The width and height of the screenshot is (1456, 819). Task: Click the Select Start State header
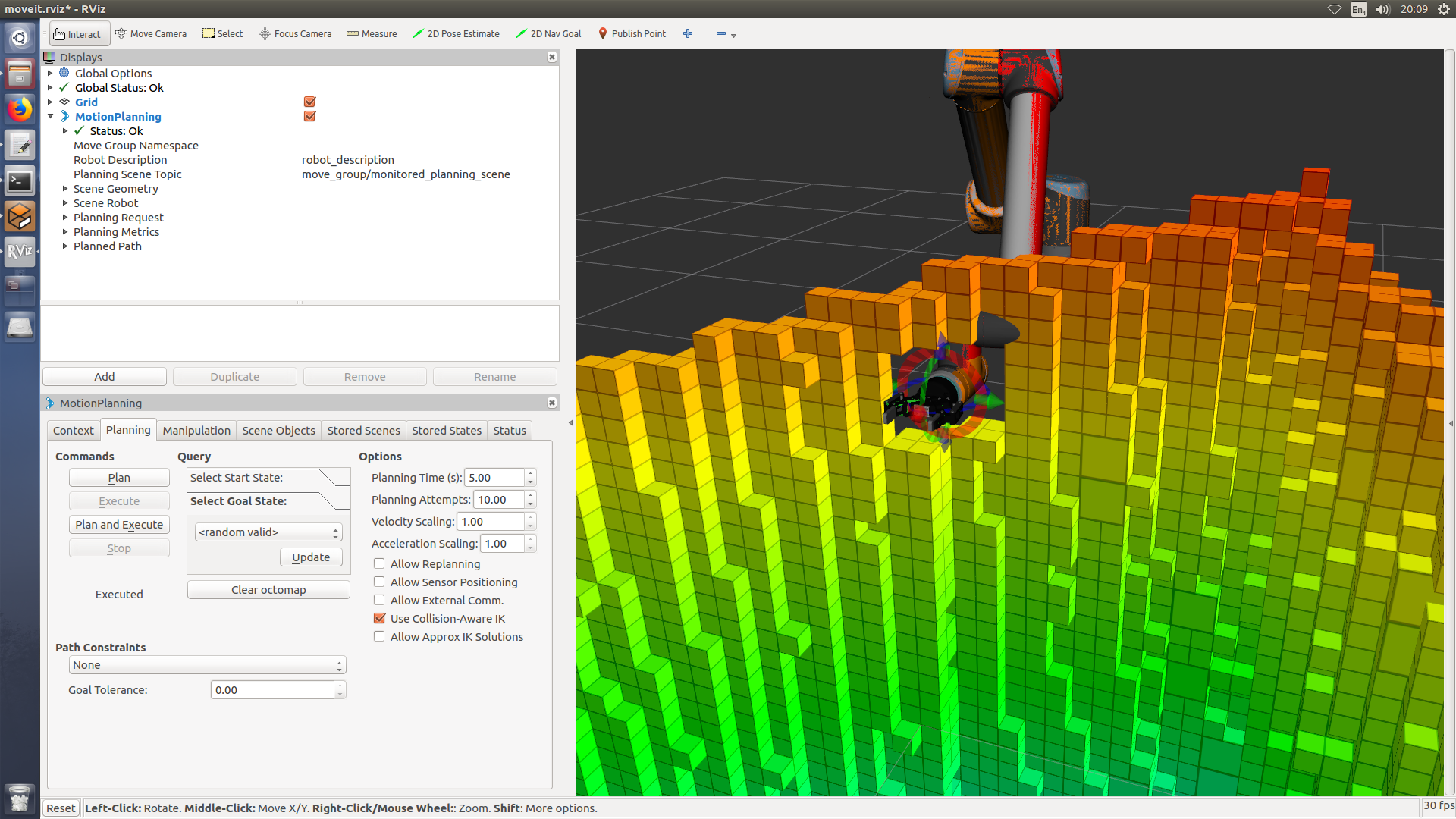[268, 478]
